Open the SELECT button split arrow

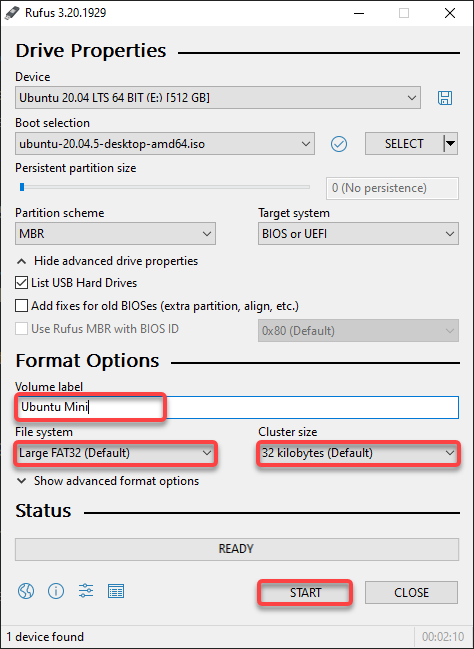click(x=450, y=144)
